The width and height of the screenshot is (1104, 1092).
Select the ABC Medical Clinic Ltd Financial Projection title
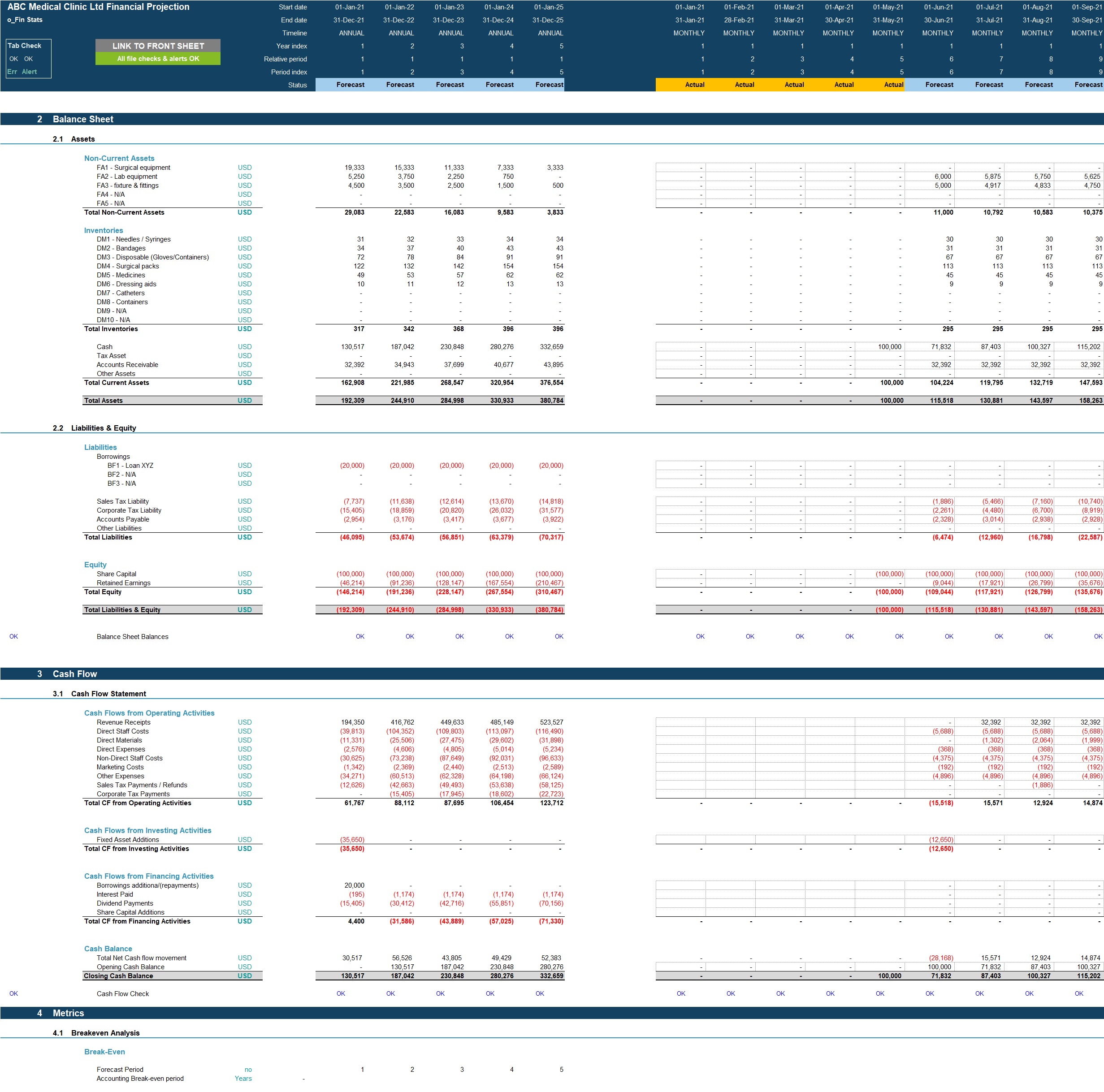98,7
